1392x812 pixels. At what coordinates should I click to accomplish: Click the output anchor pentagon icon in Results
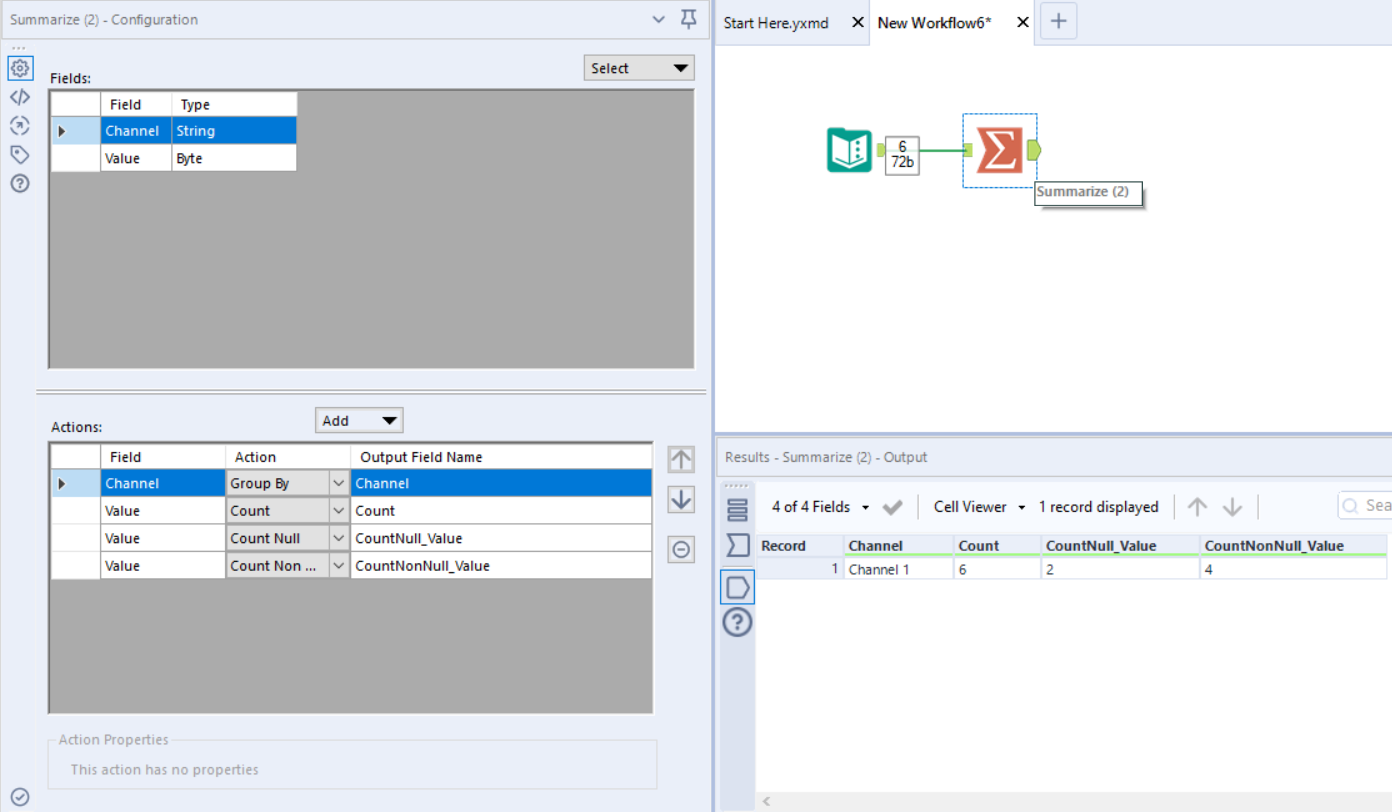(737, 587)
